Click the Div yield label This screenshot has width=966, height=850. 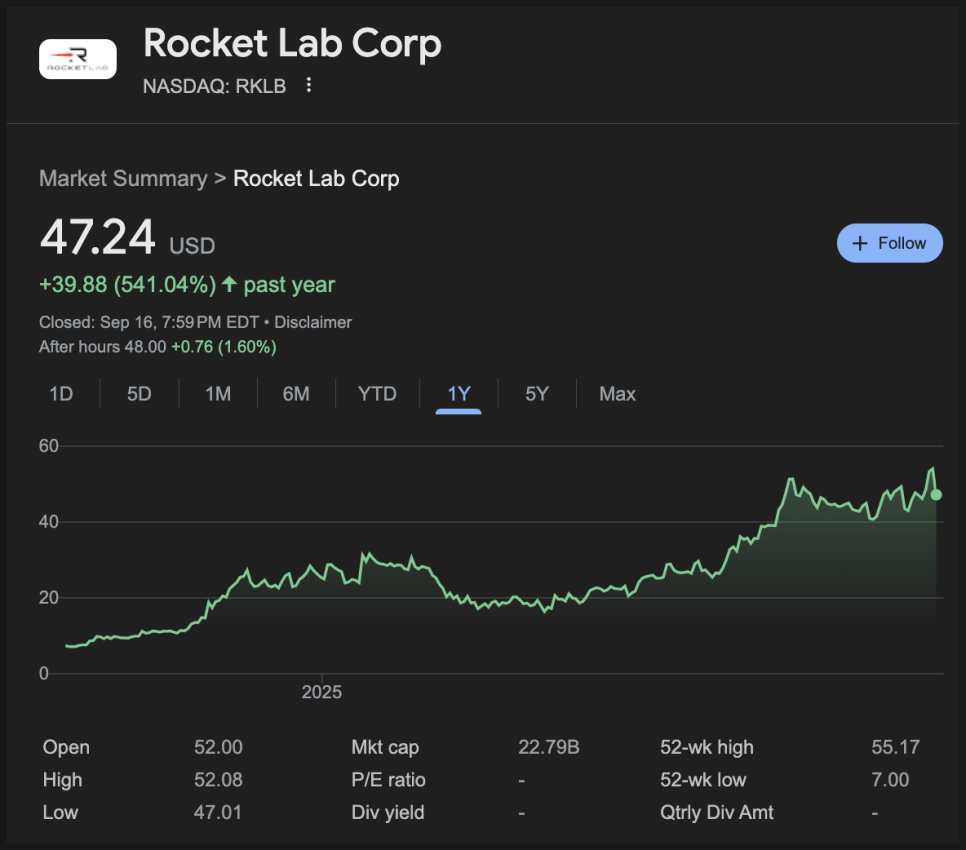pyautogui.click(x=388, y=812)
